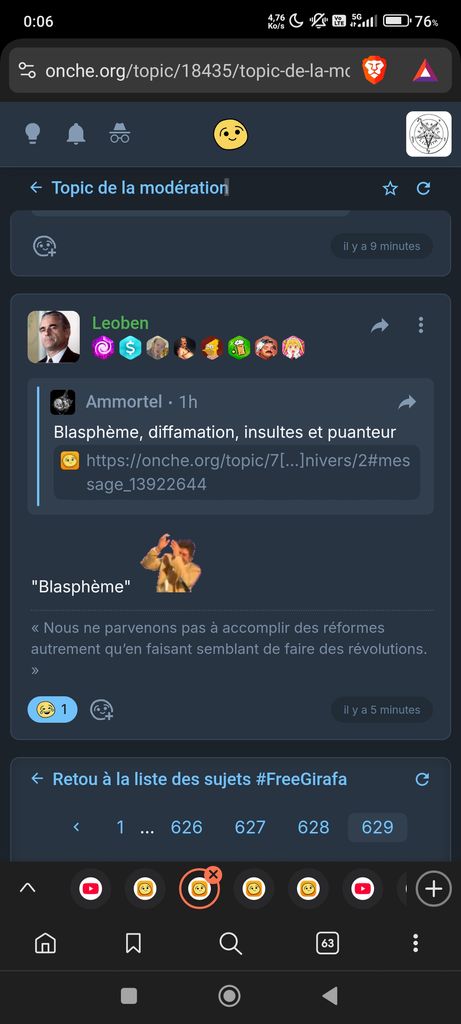Open profile avatar with pentagram image
Screen dimensions: 461x1024
428,134
